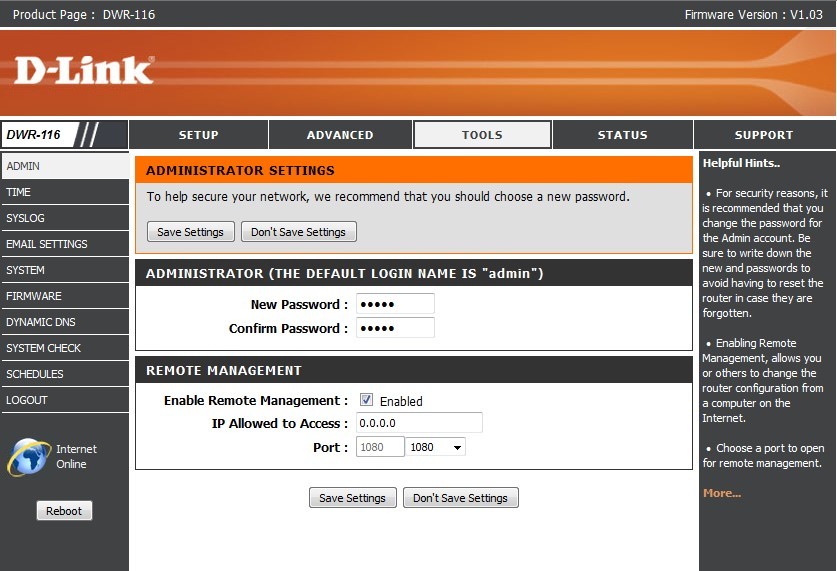
Task: Focus the New Password field
Action: click(x=395, y=304)
